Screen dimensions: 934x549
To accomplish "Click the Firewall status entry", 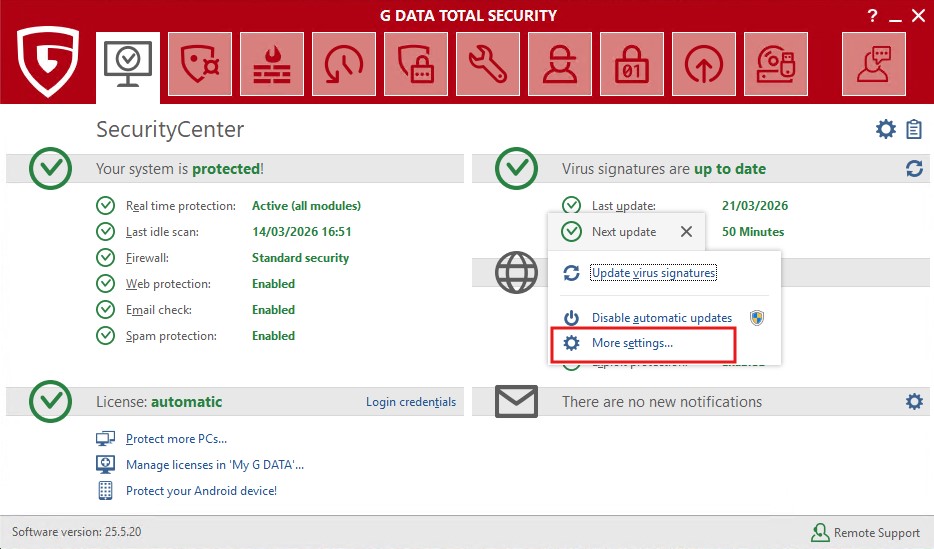I will 147,258.
